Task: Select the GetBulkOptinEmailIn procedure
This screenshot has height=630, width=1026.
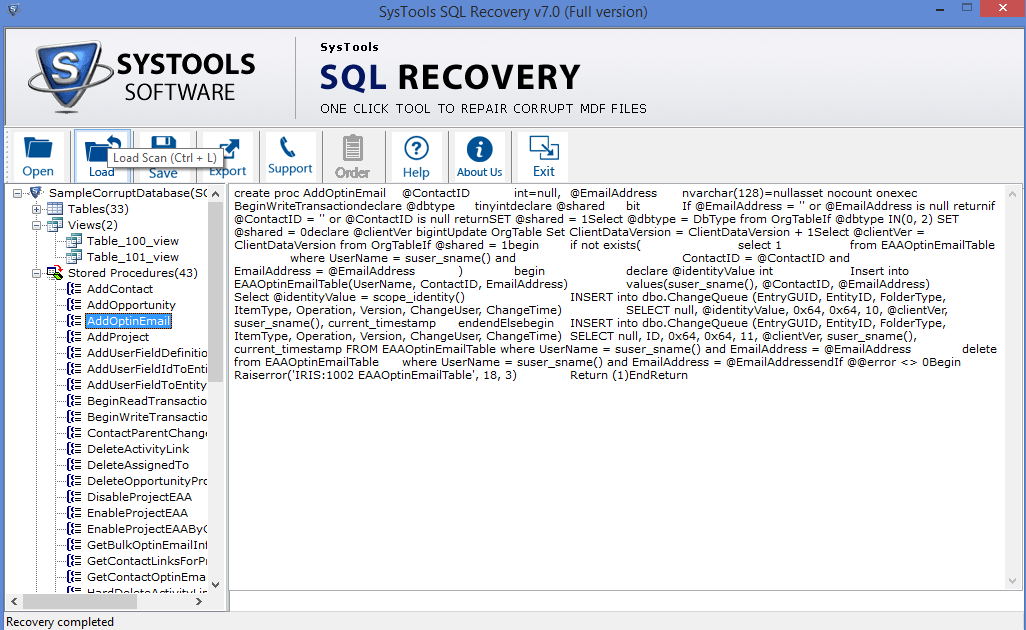Action: tap(147, 545)
